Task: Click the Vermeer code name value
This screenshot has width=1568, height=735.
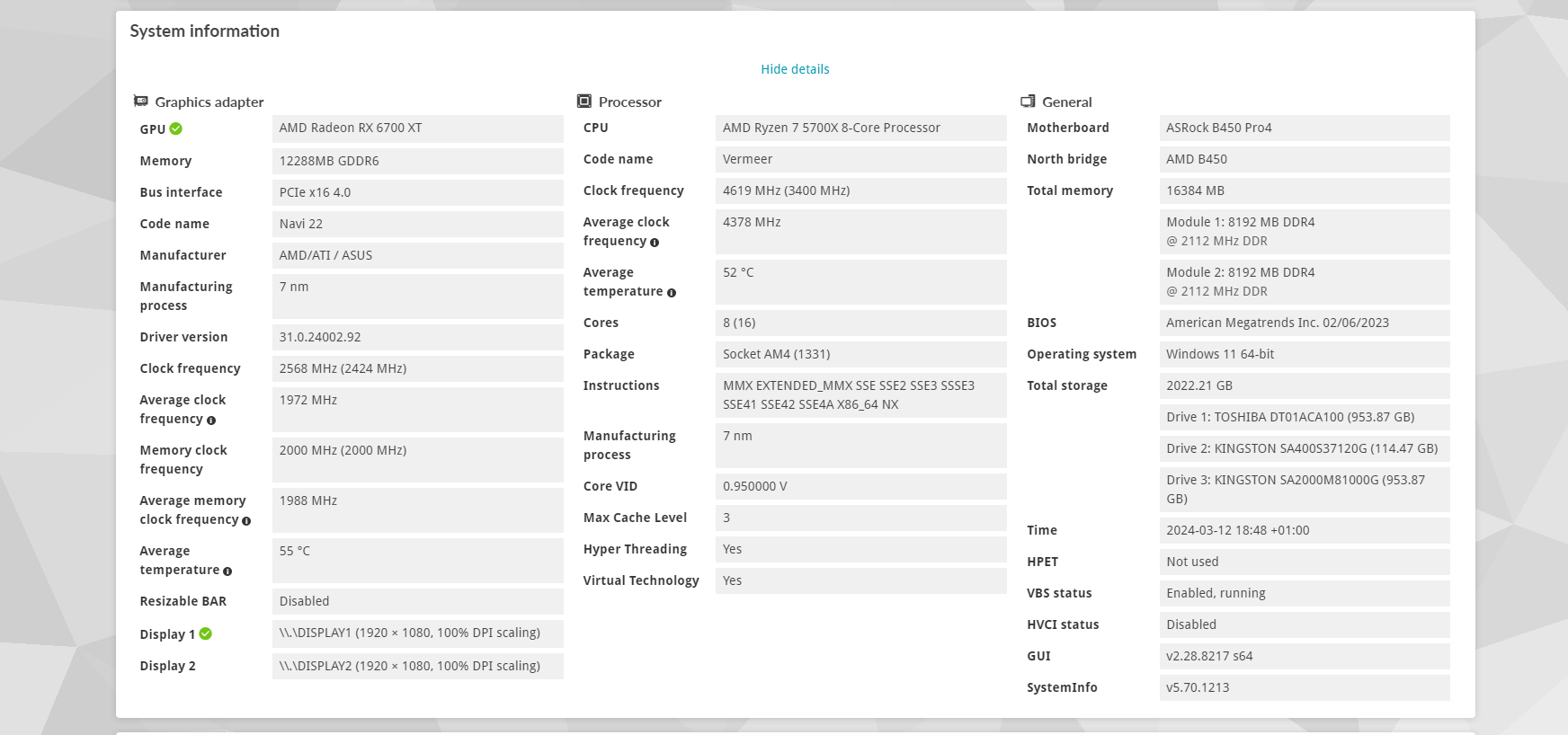Action: coord(861,159)
